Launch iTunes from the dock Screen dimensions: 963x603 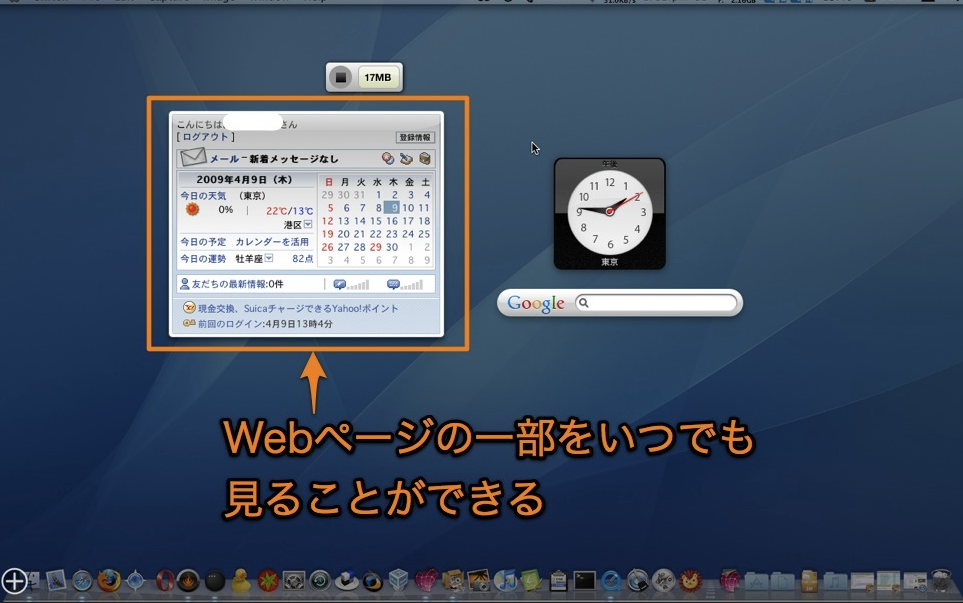point(505,581)
